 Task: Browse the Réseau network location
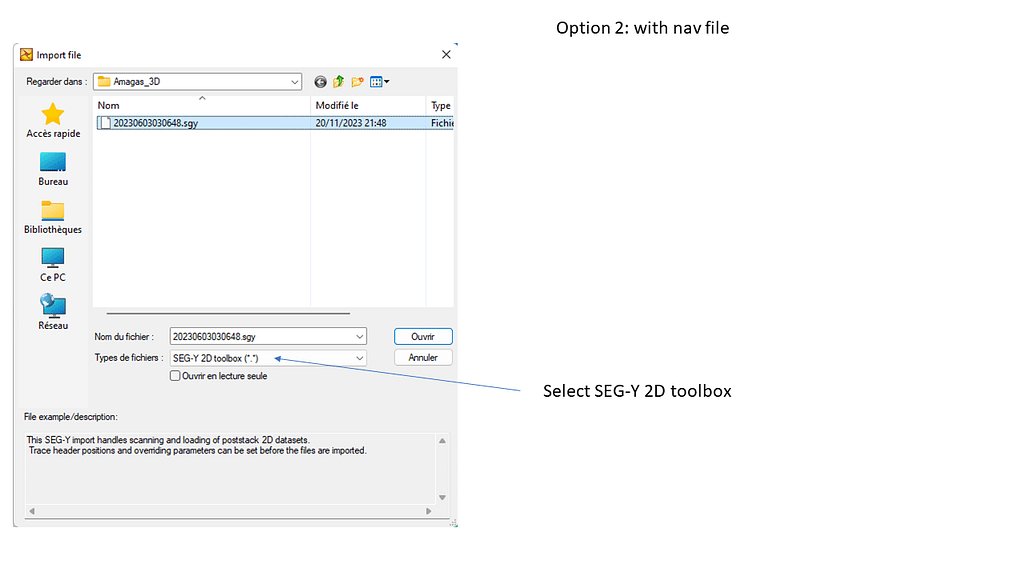53,312
